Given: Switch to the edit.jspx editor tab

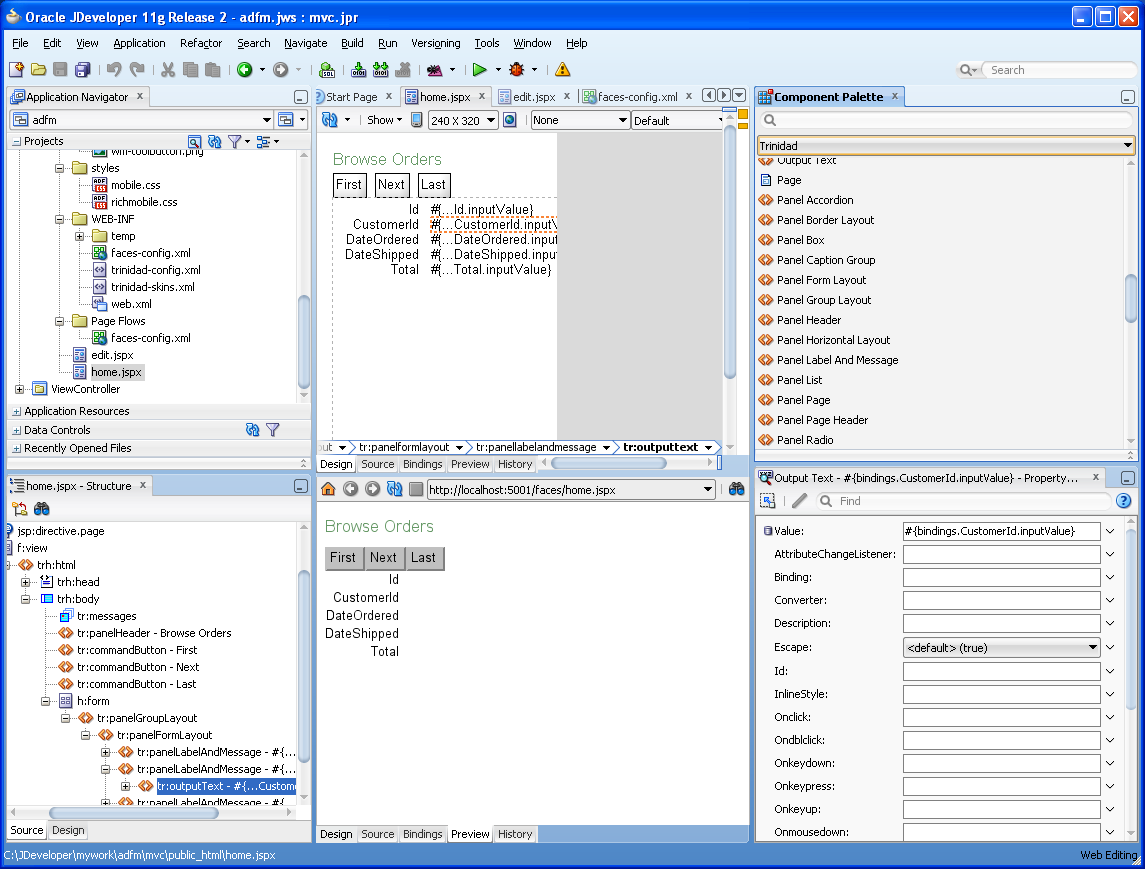Looking at the screenshot, I should [x=534, y=96].
